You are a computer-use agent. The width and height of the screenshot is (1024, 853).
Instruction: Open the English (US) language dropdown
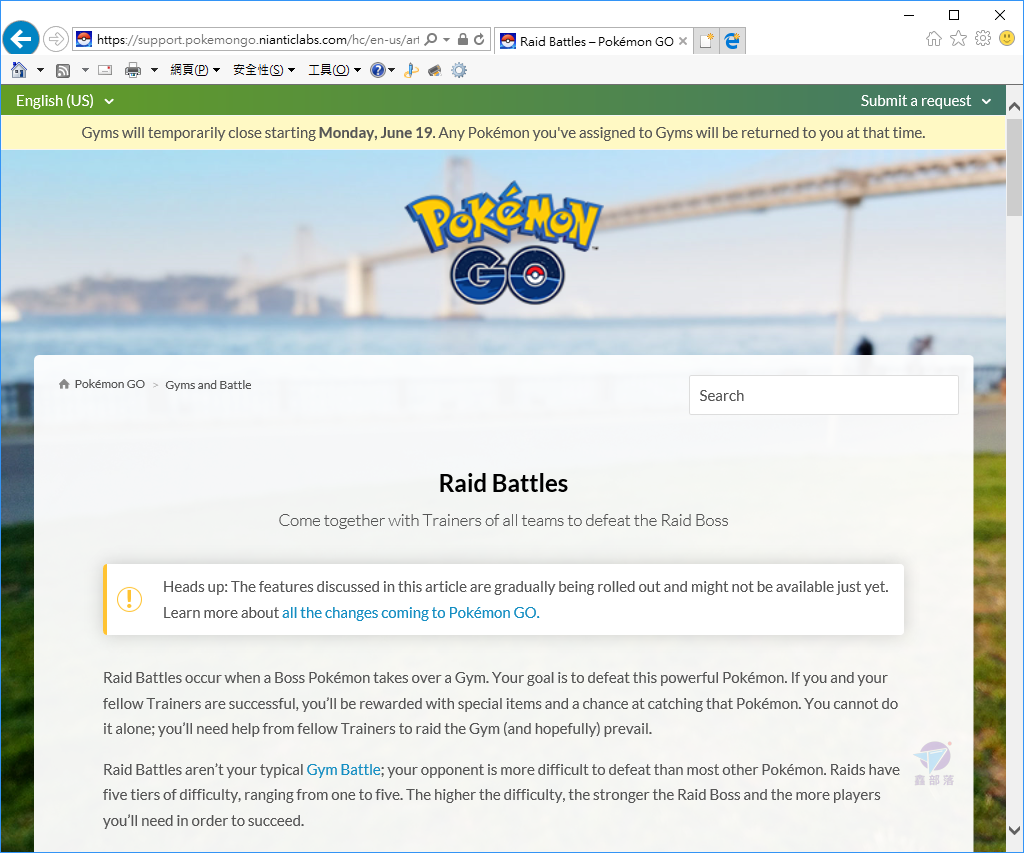point(65,101)
